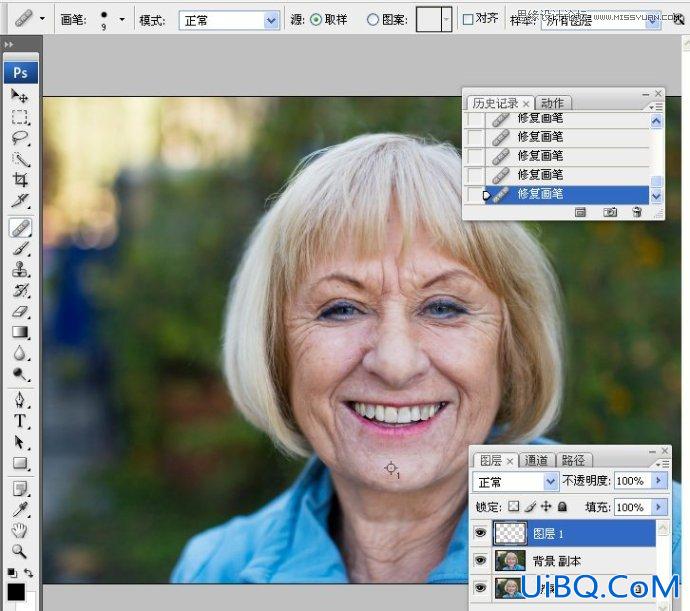Viewport: 690px width, 611px height.
Task: Open the tool preset picker arrow
Action: (42, 19)
